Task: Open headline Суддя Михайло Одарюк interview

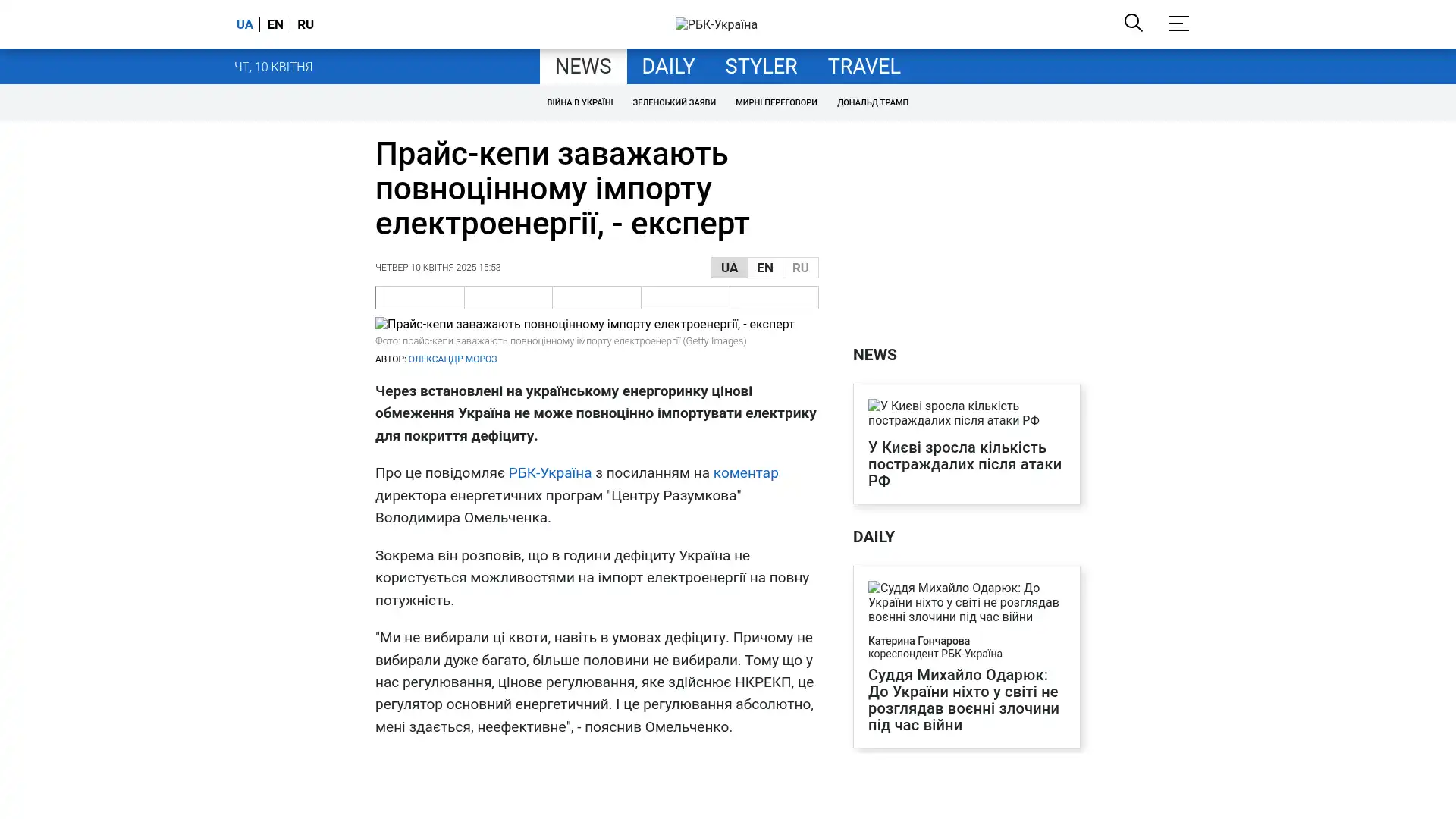Action: click(964, 700)
